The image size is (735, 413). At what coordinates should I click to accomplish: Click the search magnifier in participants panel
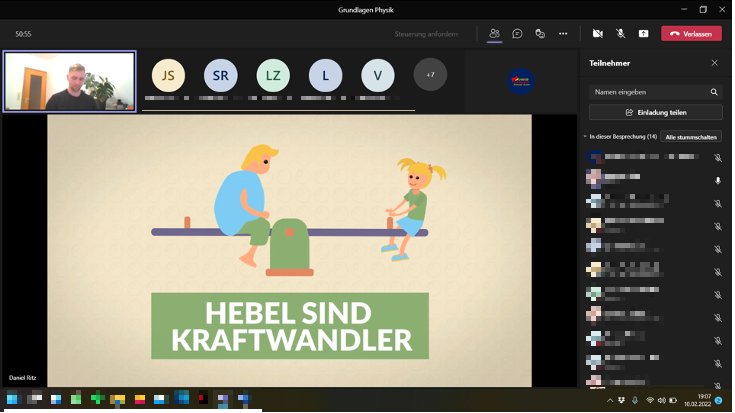point(714,92)
